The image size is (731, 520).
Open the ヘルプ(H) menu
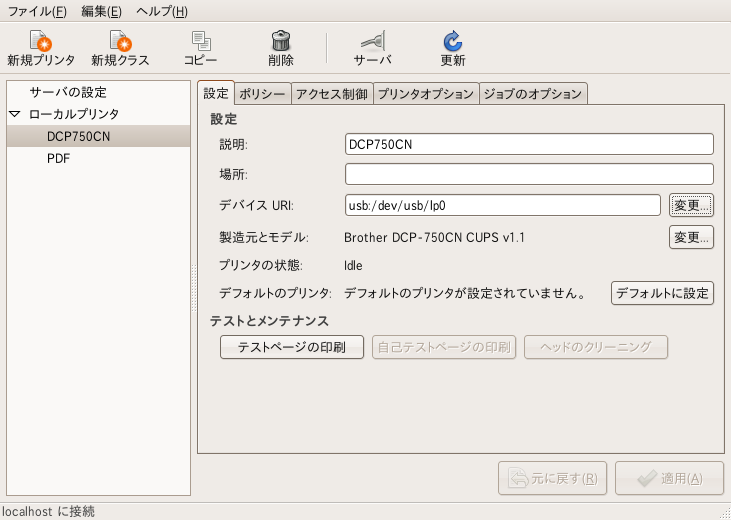[162, 11]
